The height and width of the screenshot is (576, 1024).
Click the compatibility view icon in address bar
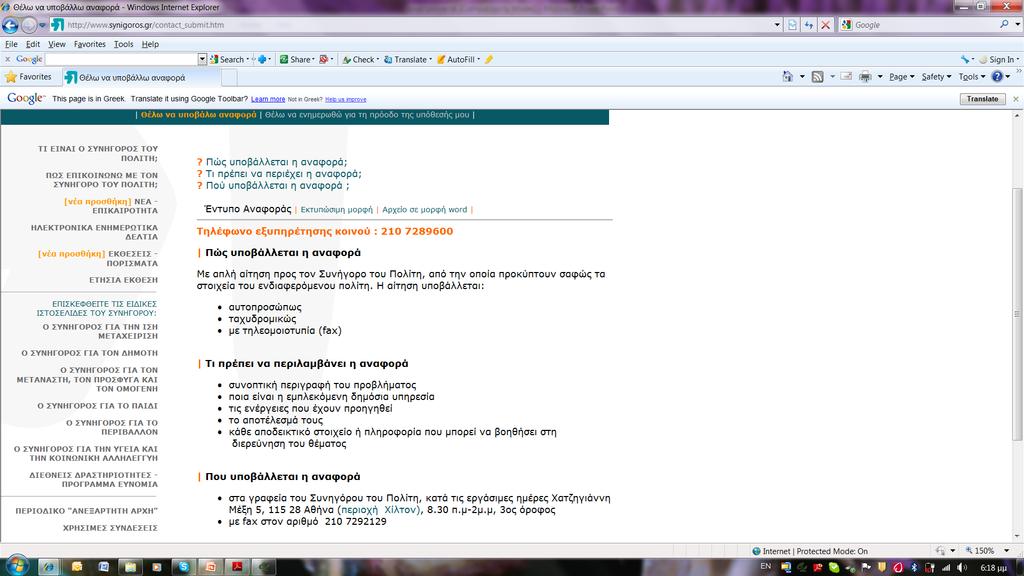coord(792,25)
